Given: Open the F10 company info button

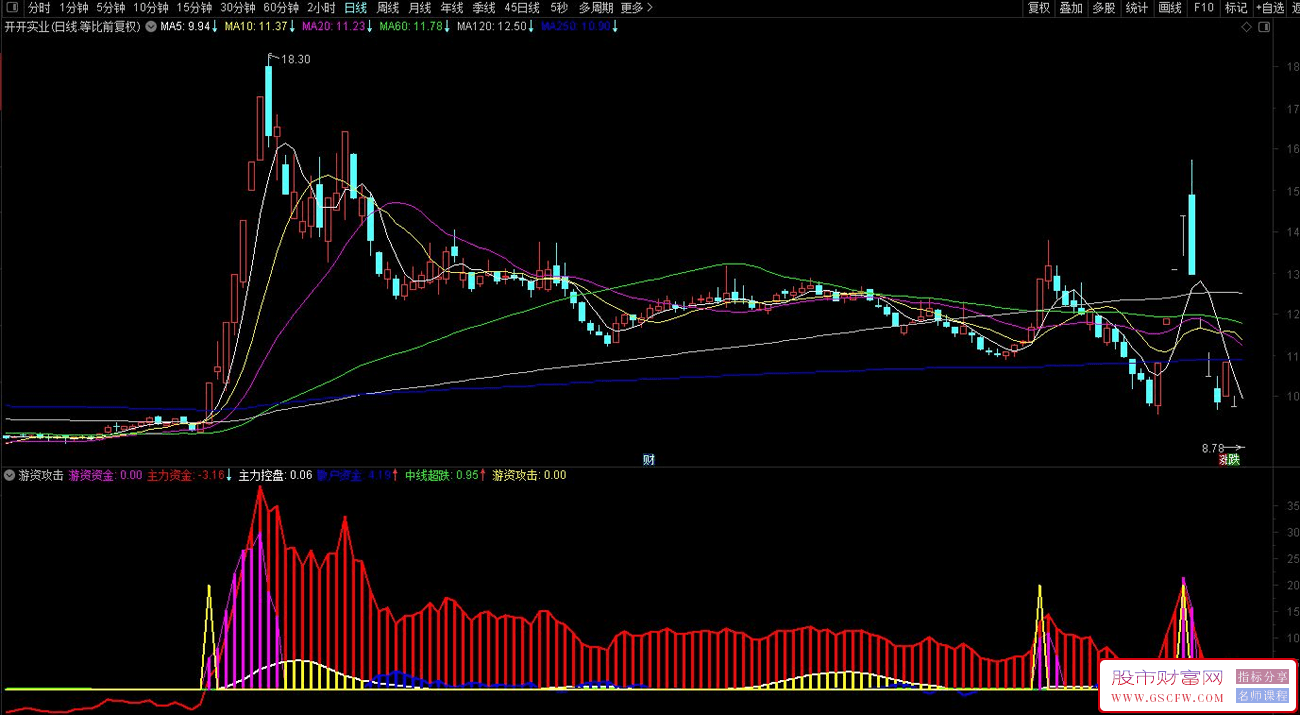Looking at the screenshot, I should 1203,8.
